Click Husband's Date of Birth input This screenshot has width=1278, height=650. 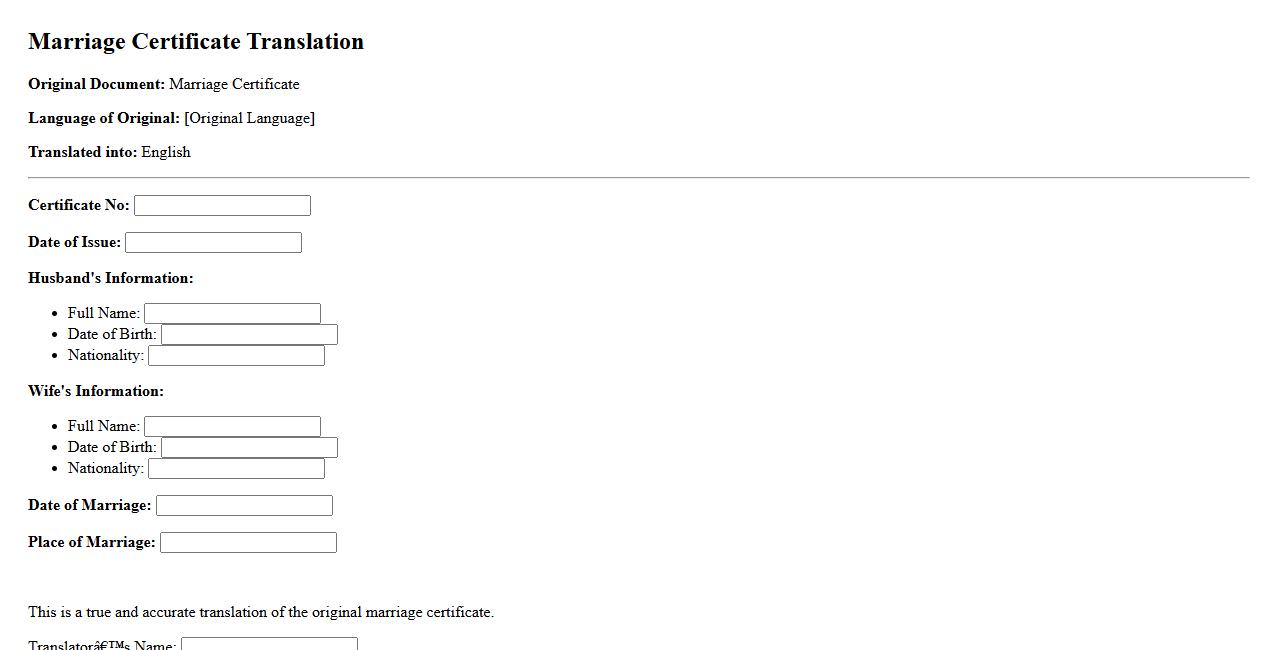[249, 334]
